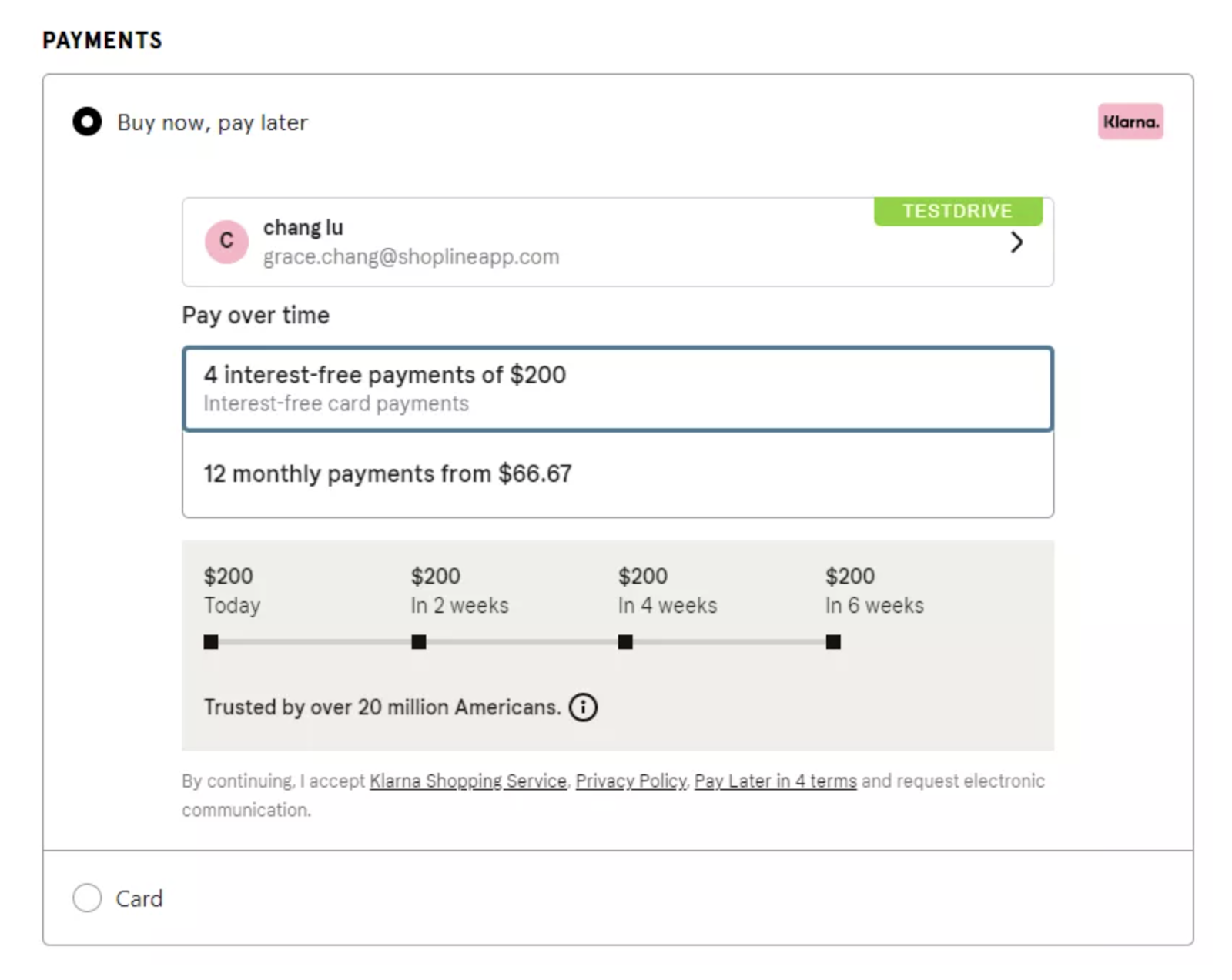Click the In 2 weeks timeline marker
Viewport: 1232px width, 980px height.
[x=419, y=642]
